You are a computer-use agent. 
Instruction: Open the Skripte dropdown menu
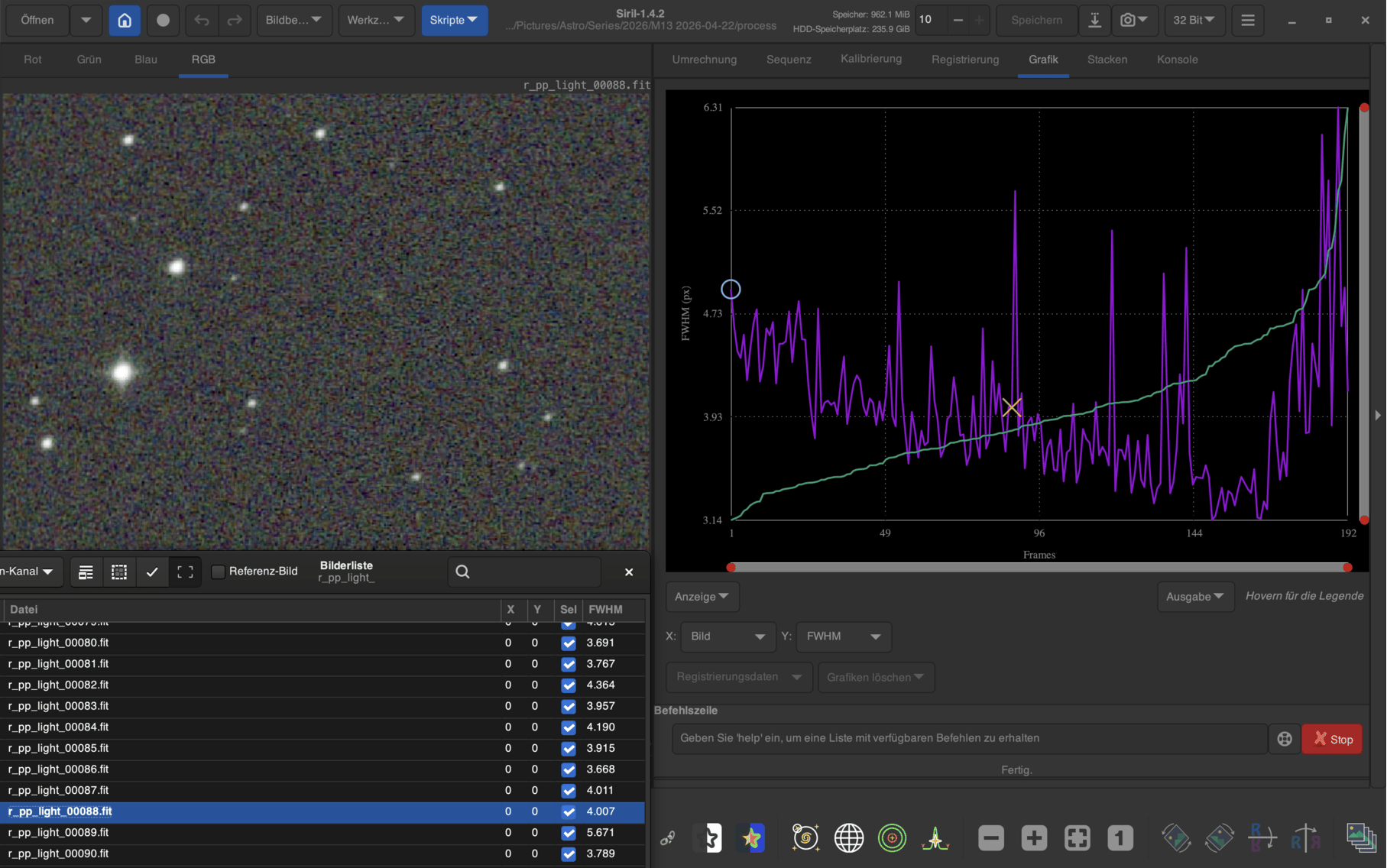(454, 20)
